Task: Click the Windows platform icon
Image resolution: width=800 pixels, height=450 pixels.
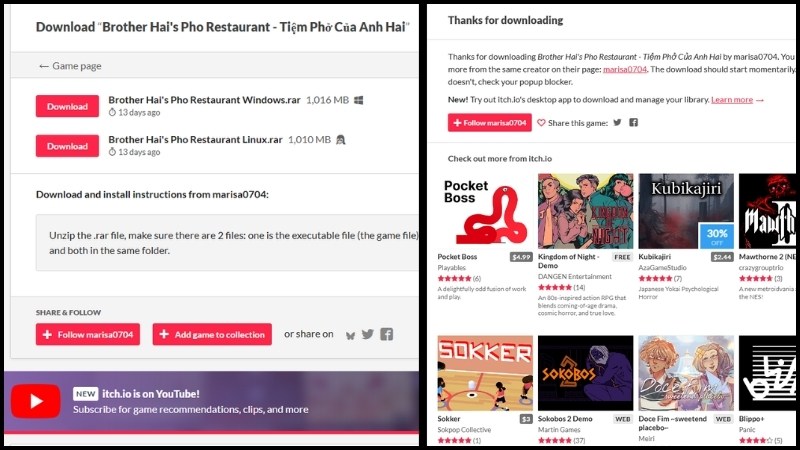Action: (x=359, y=100)
